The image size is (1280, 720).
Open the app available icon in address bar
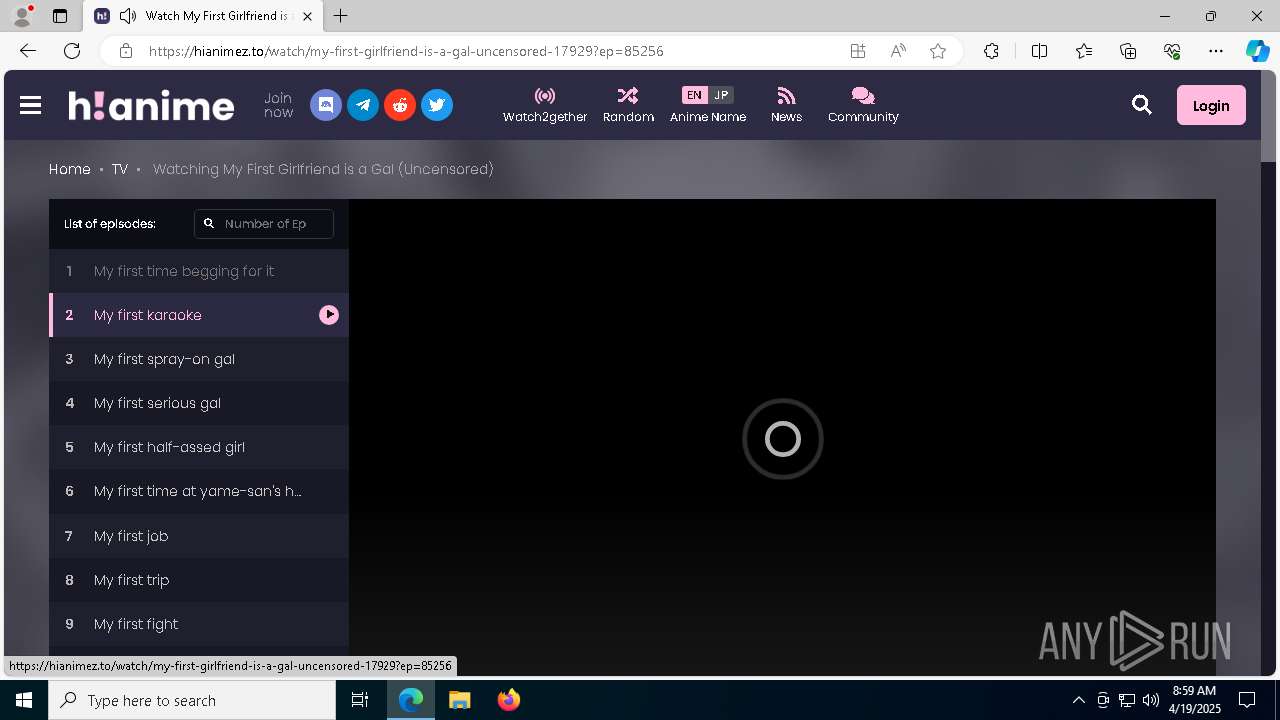click(858, 51)
